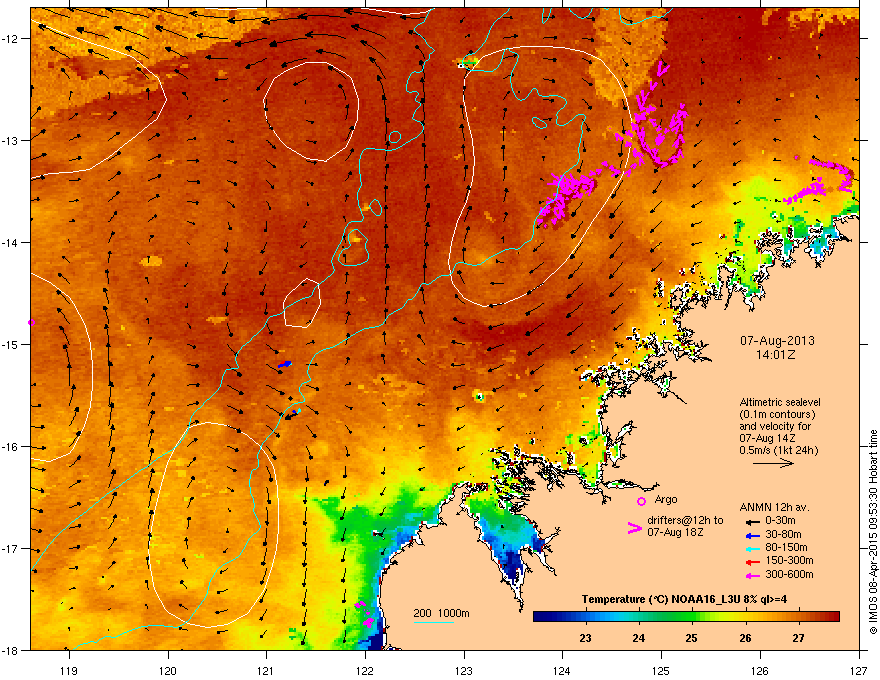Click the latitude axis label '-16'
This screenshot has width=880, height=680.
click(10, 447)
